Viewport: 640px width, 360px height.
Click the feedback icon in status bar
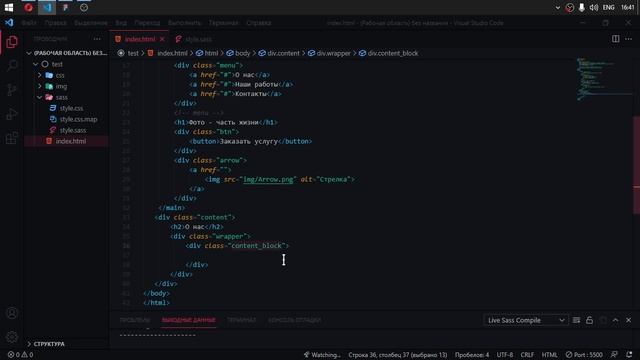tap(614, 355)
